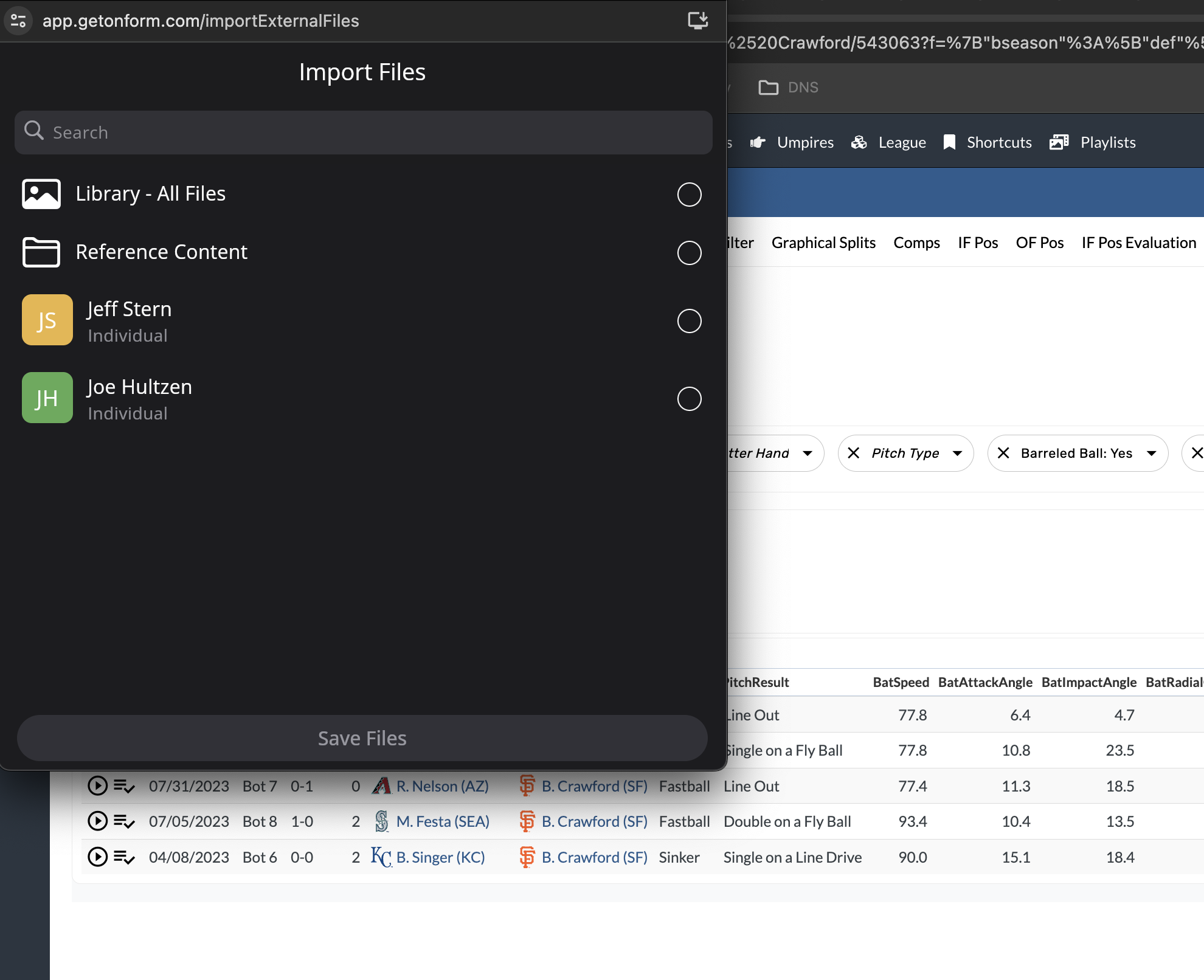
Task: Clear the Pitch Type filter
Action: tap(854, 453)
